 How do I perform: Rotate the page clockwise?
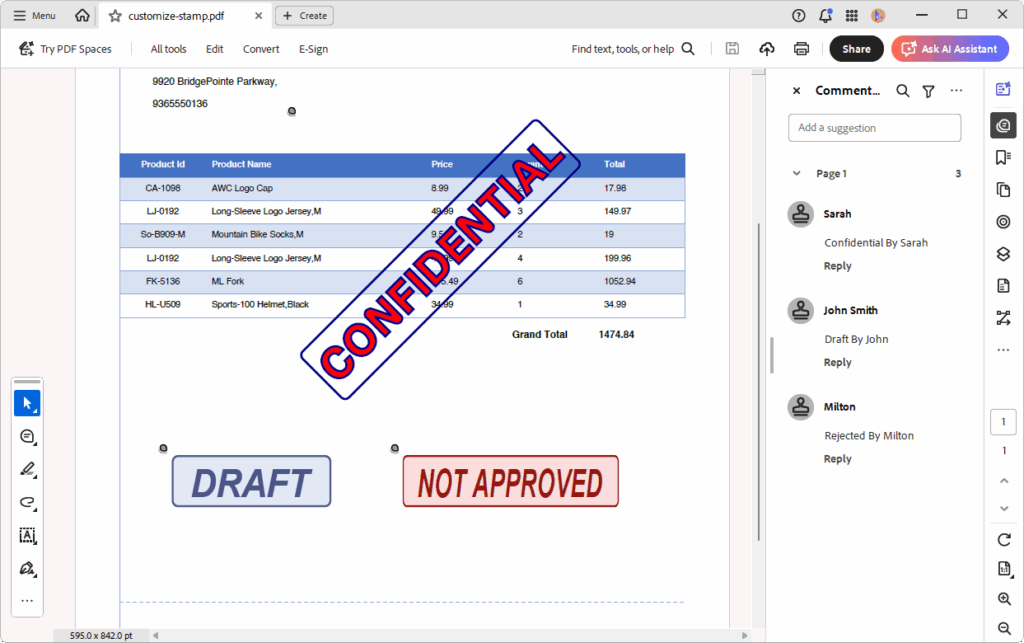pos(1003,540)
